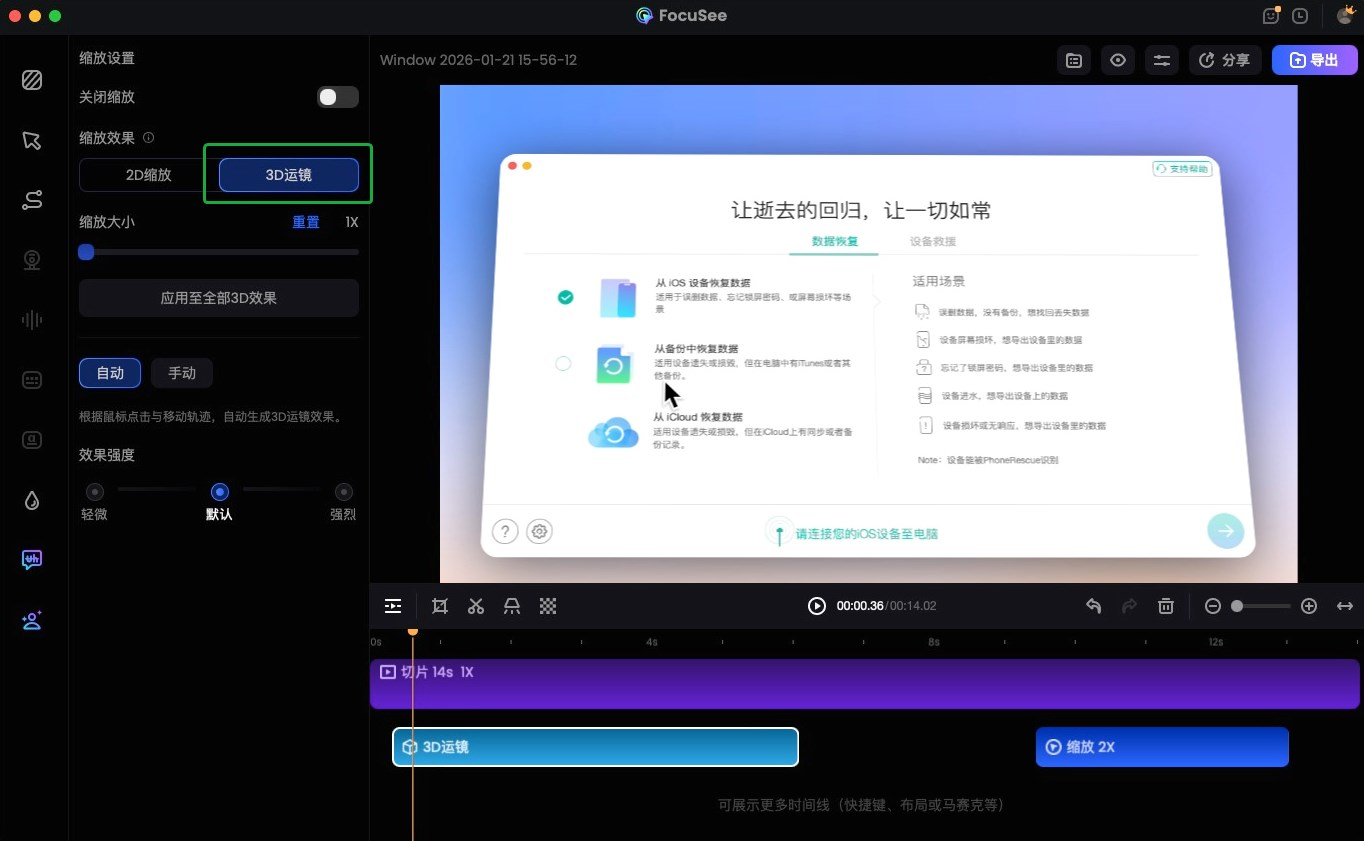Select the webcam icon in sidebar
This screenshot has height=841, width=1364.
(32, 260)
